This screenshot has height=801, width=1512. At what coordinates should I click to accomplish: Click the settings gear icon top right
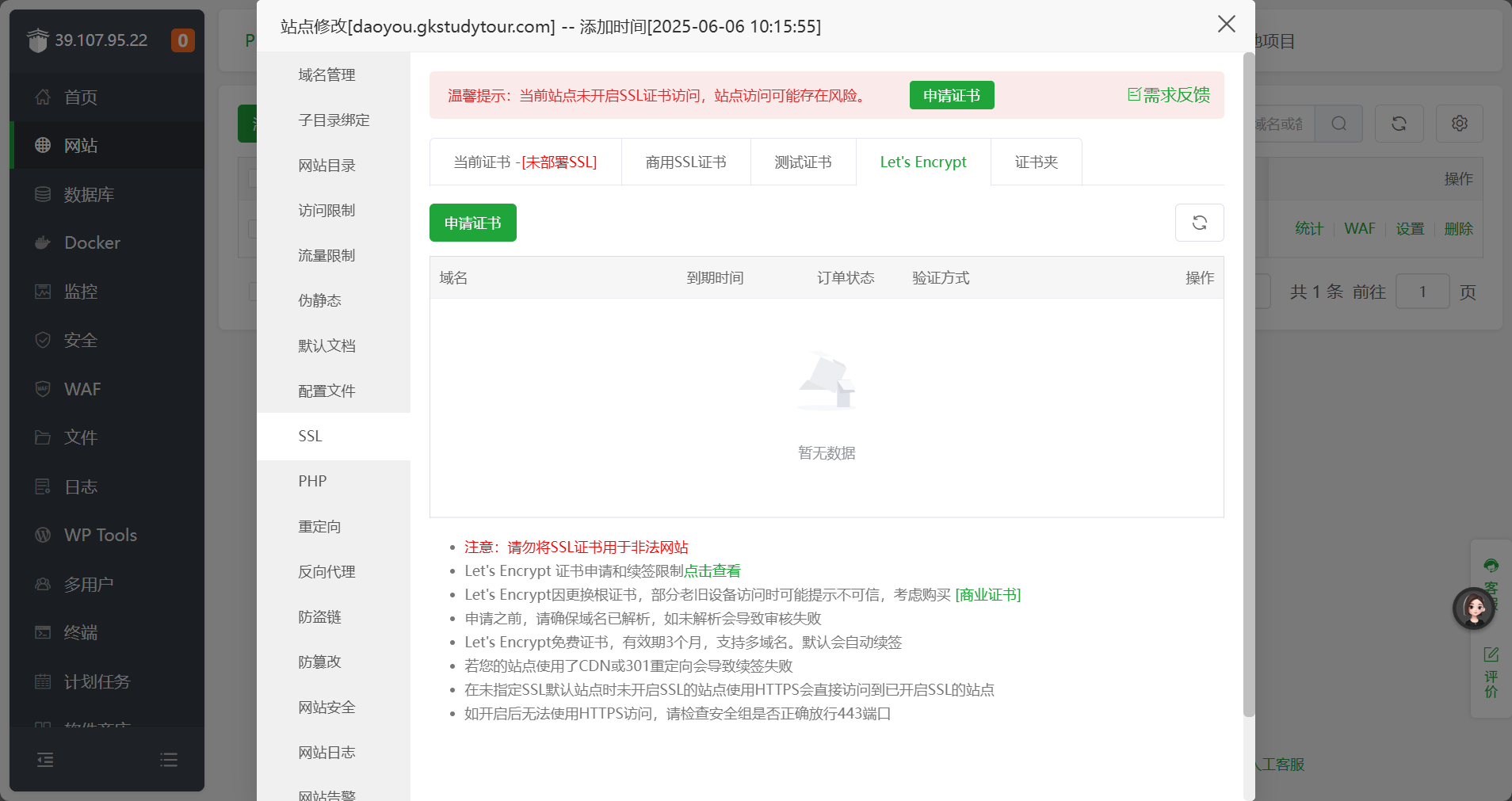1459,124
